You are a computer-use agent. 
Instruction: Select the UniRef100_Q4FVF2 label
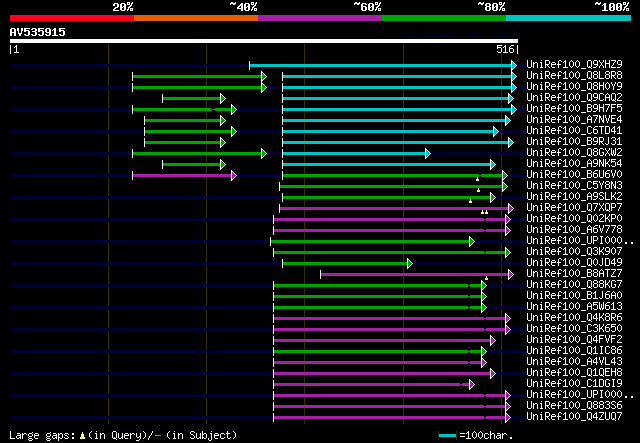(x=574, y=340)
